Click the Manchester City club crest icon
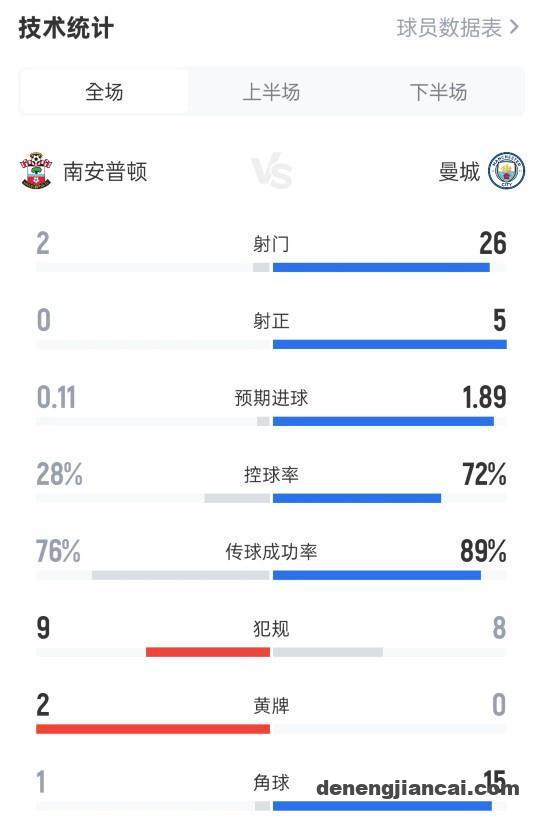 coord(506,171)
